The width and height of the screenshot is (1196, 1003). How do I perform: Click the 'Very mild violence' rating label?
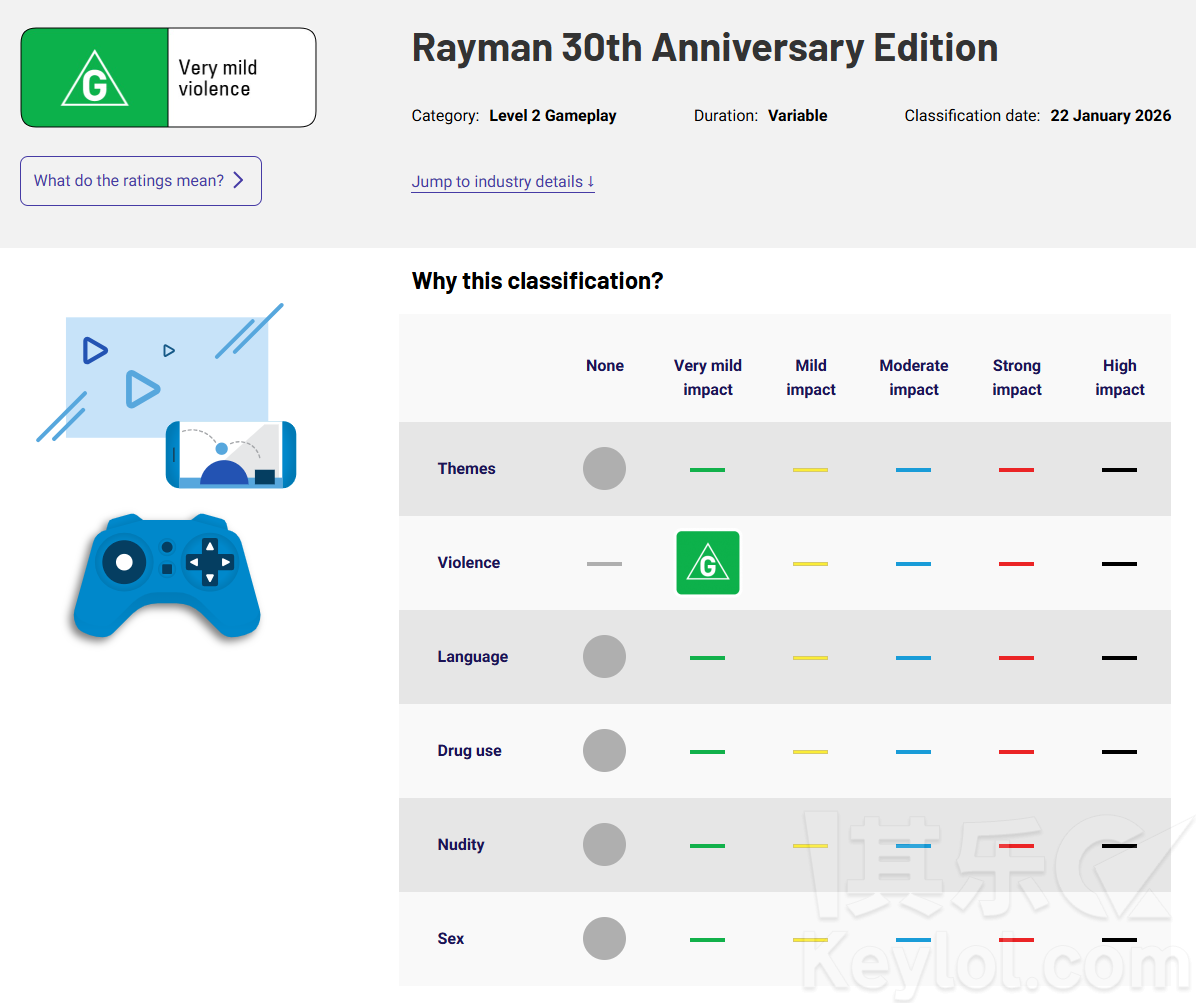(218, 78)
